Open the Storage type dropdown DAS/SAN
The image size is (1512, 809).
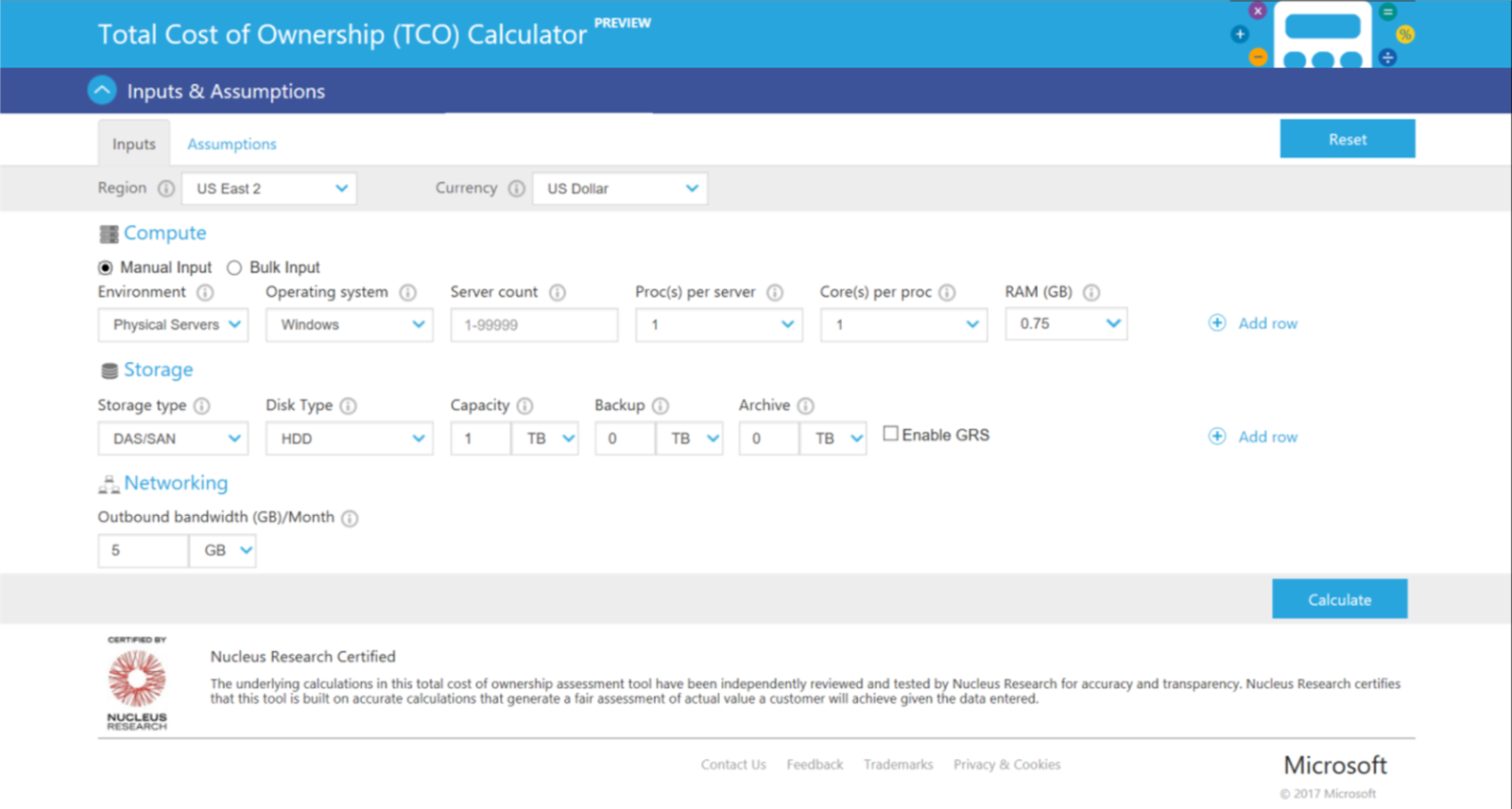tap(173, 439)
